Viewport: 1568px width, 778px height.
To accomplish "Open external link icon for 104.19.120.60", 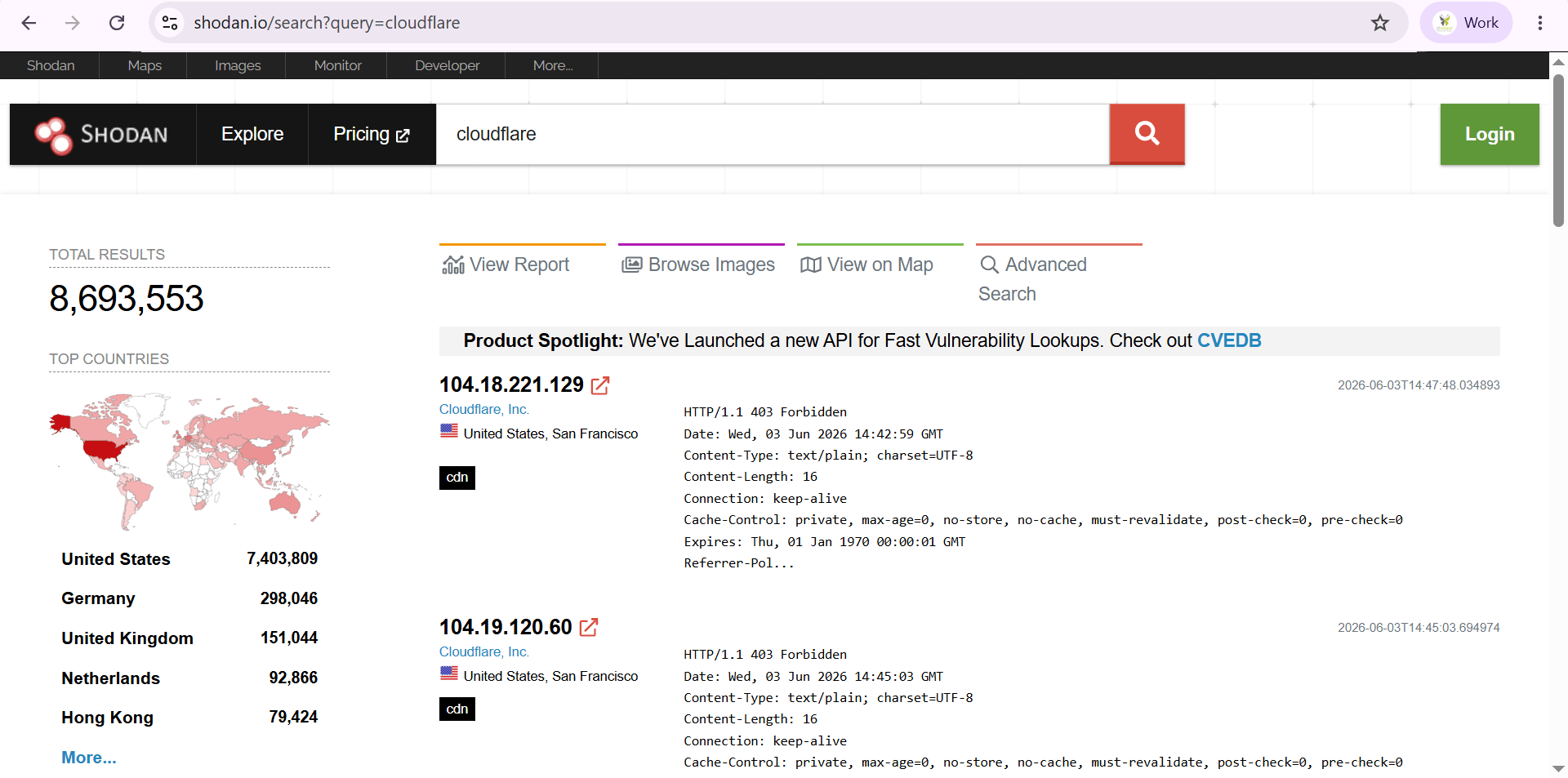I will [x=589, y=627].
